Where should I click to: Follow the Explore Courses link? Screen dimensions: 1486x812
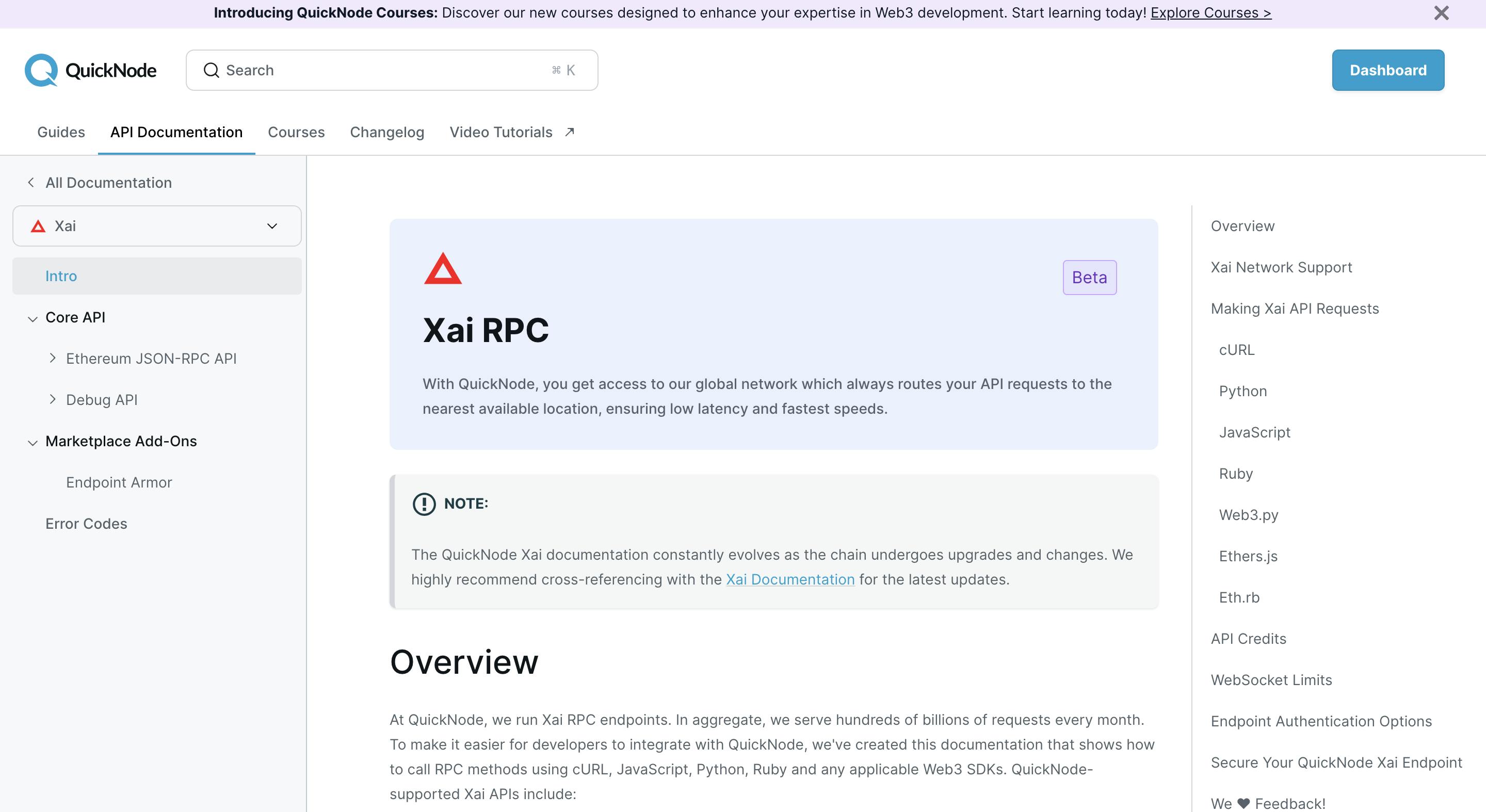[x=1211, y=13]
